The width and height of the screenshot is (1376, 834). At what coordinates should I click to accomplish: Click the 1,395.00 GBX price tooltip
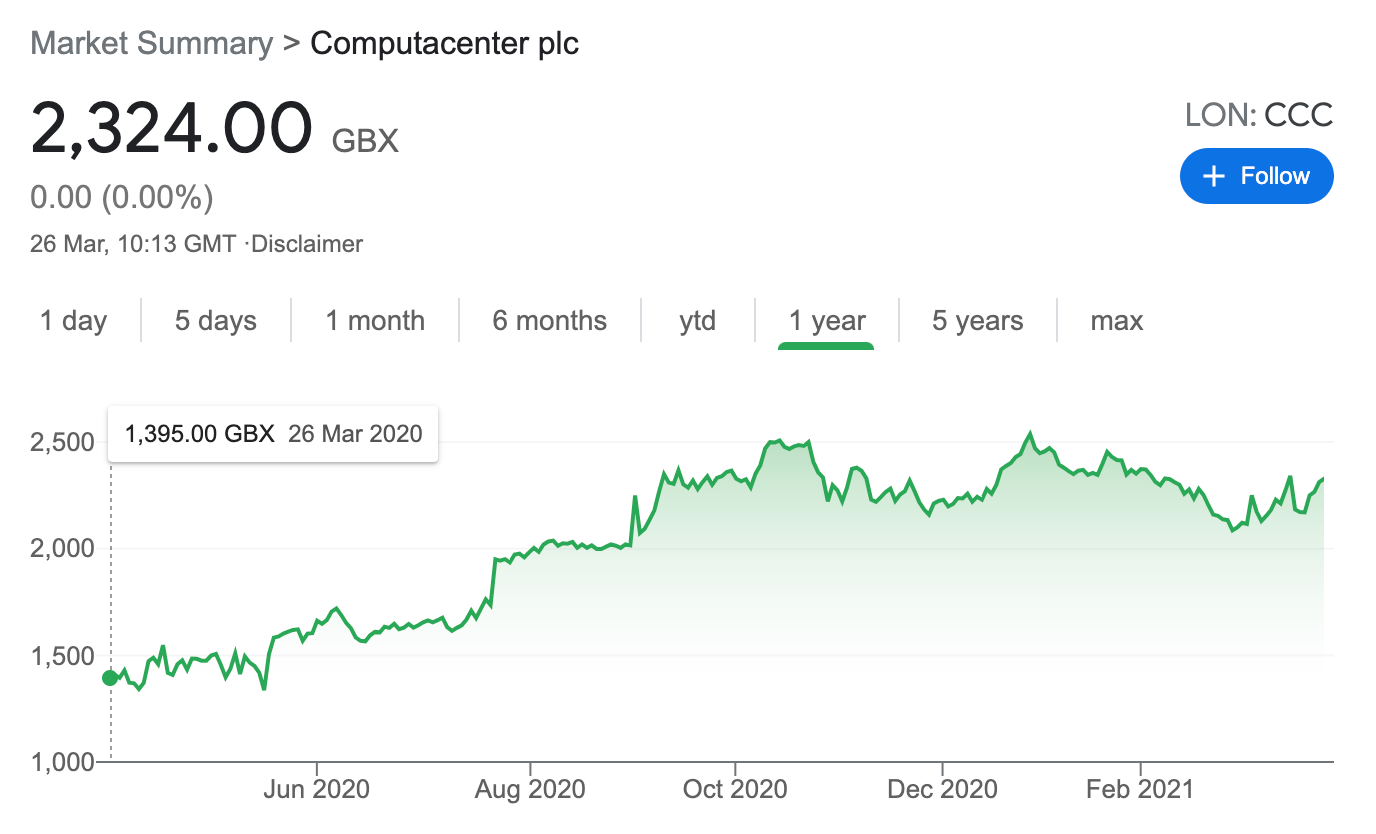[273, 434]
